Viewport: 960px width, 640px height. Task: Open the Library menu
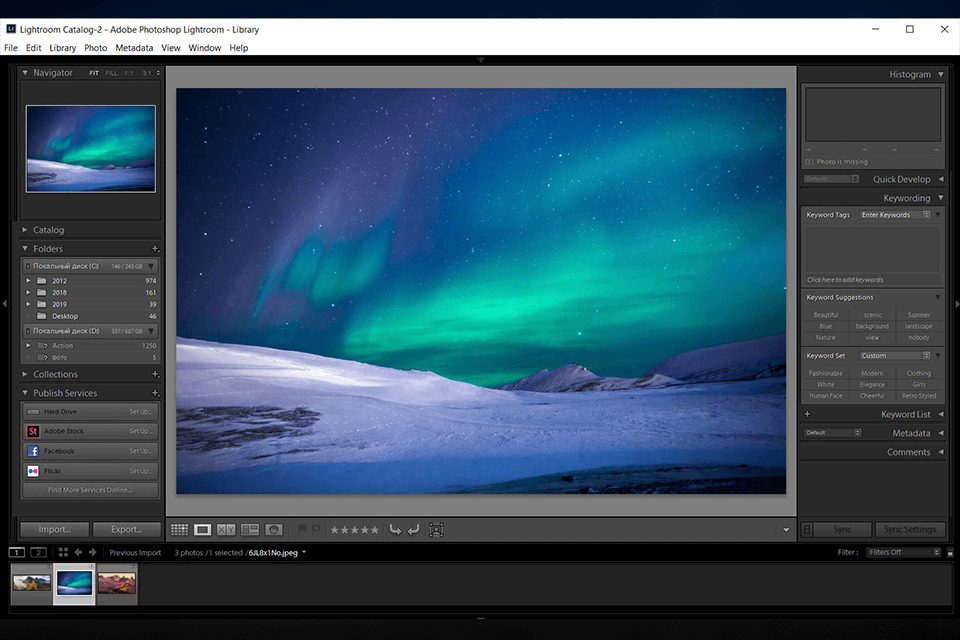click(62, 47)
